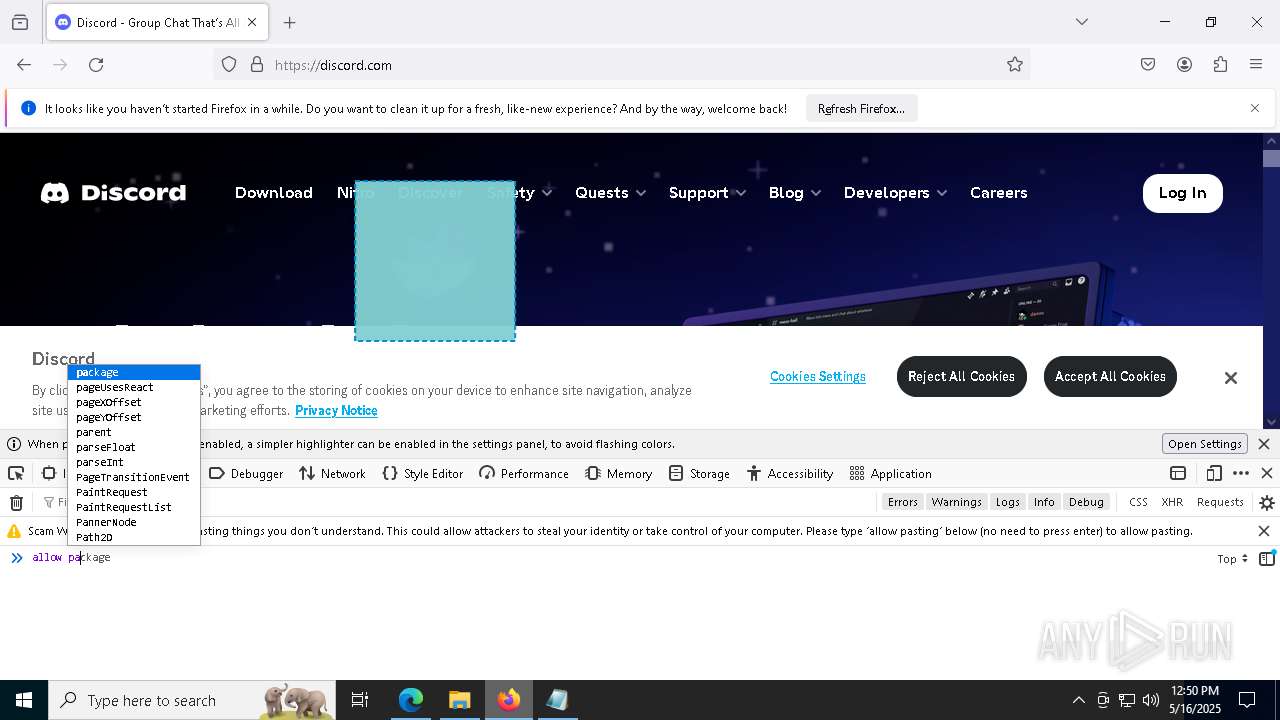Bookmark this page with star icon
The height and width of the screenshot is (720, 1280).
click(x=1015, y=65)
